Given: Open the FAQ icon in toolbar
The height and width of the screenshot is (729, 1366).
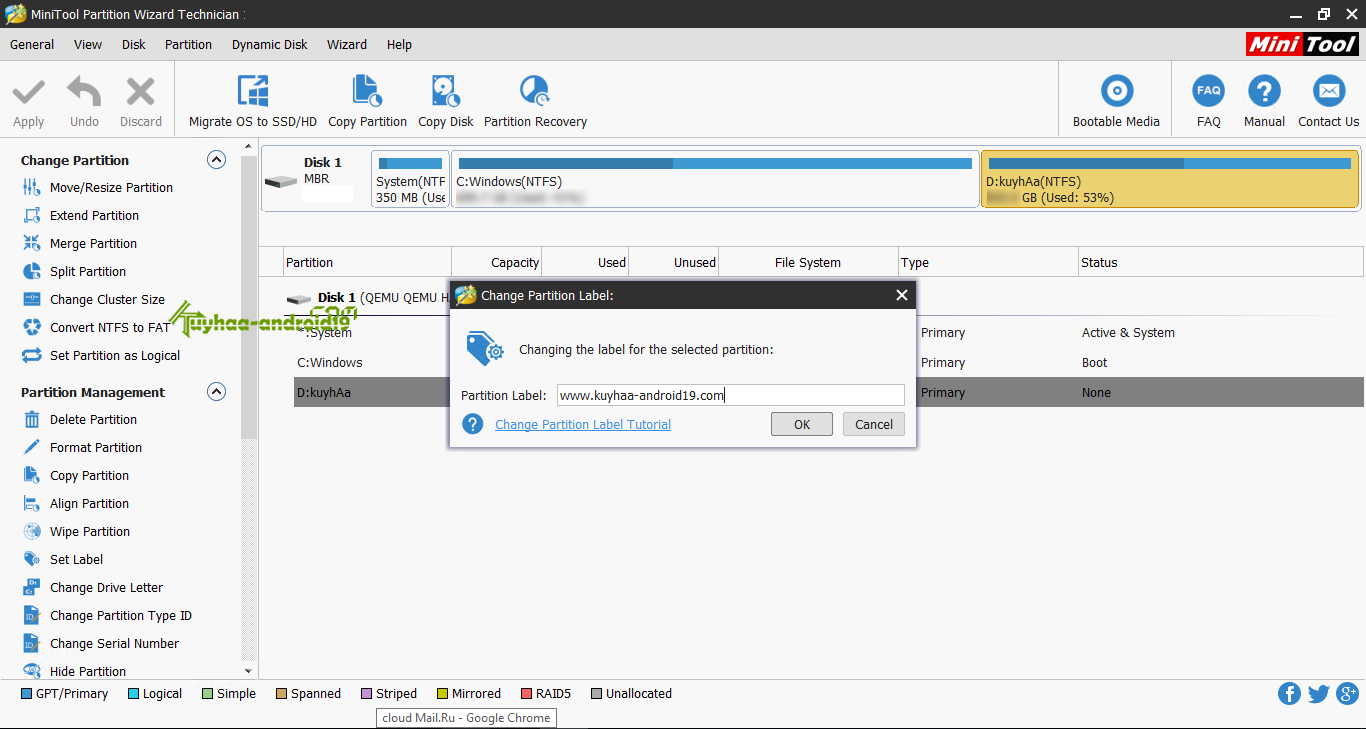Looking at the screenshot, I should (1209, 91).
